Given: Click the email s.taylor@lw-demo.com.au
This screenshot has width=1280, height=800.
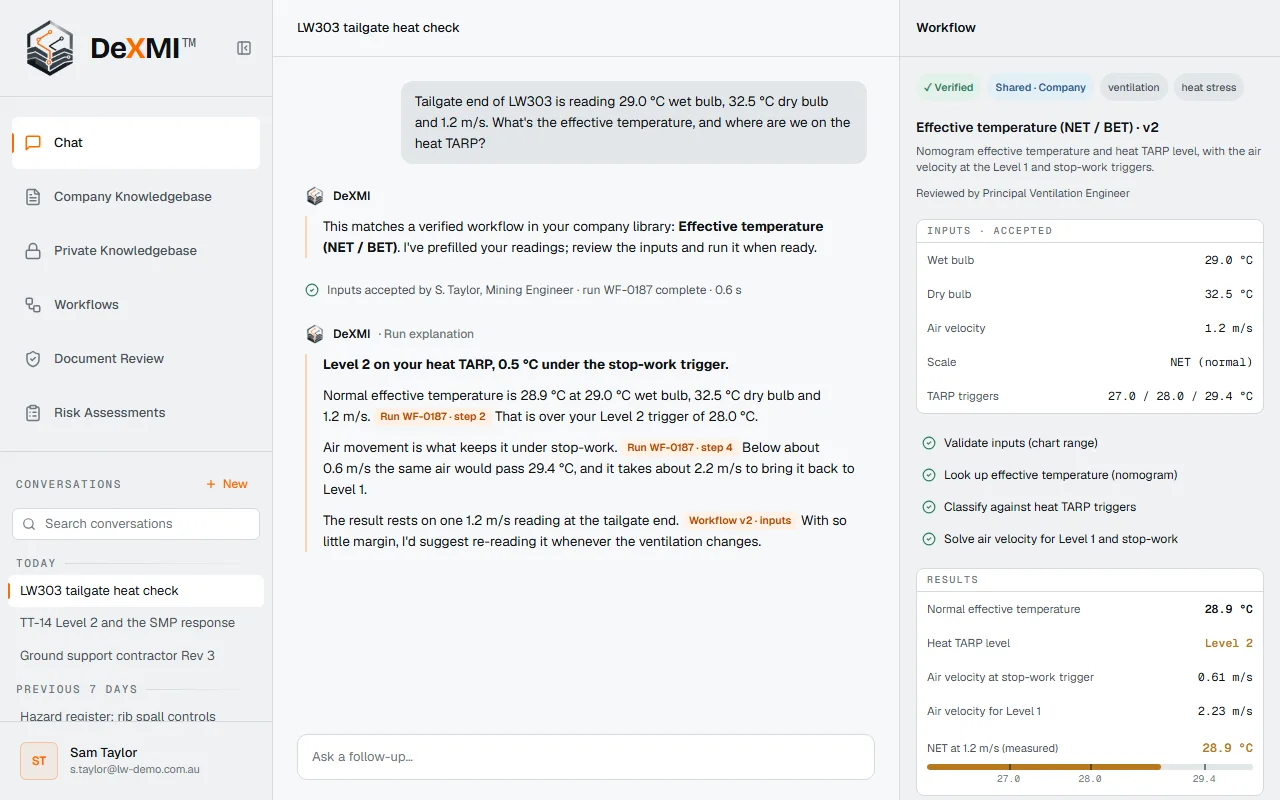Looking at the screenshot, I should (x=135, y=770).
